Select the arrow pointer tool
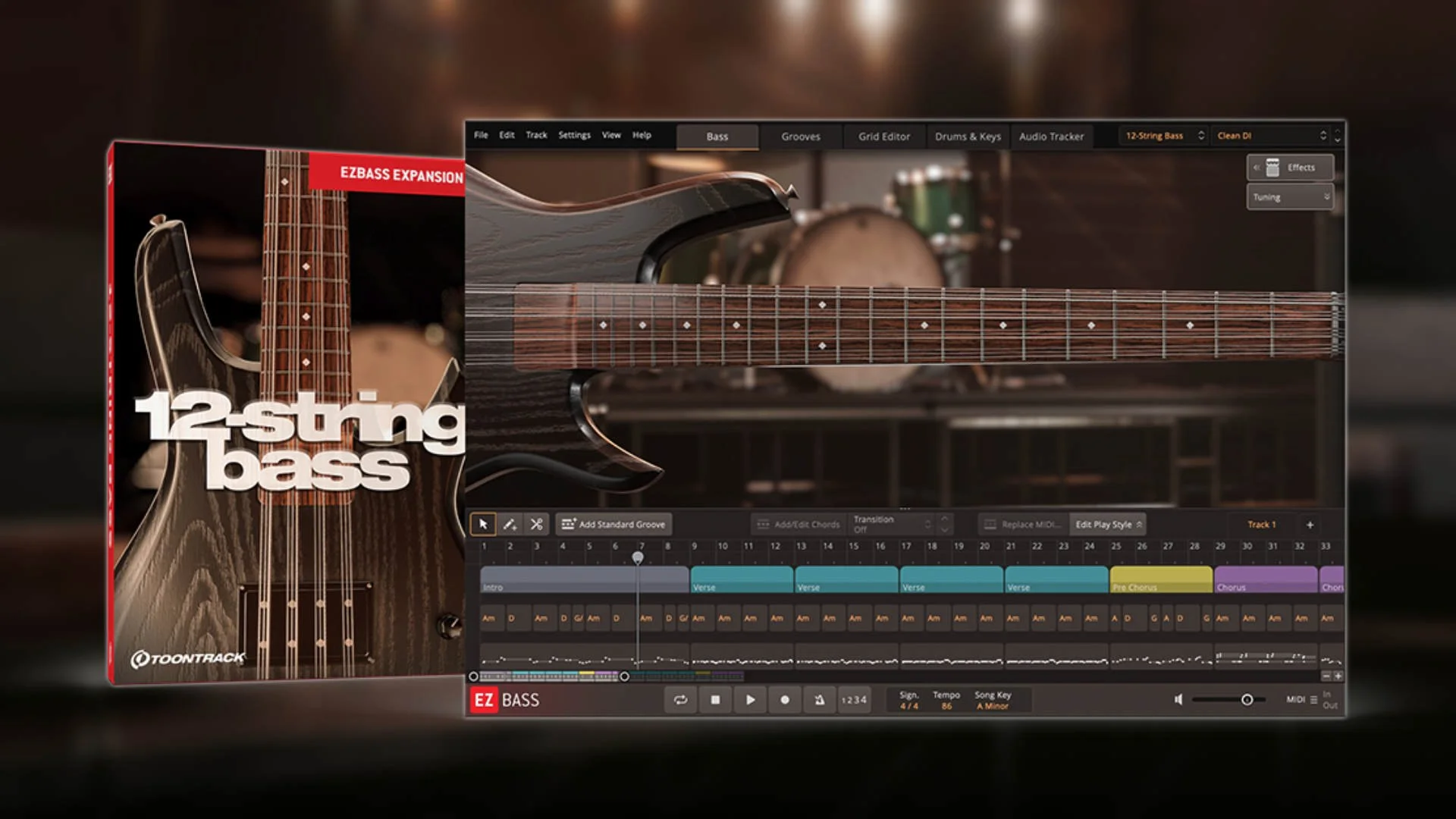The height and width of the screenshot is (819, 1456). [x=483, y=524]
